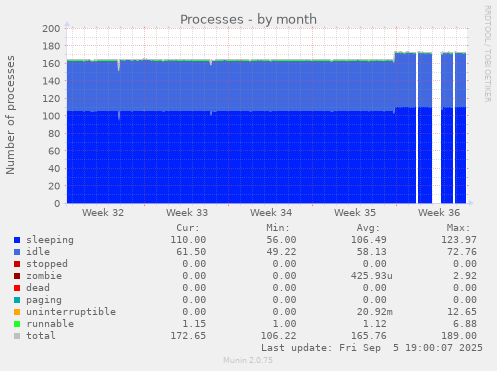
Task: Click the 'idle' legend label
Action: [38, 252]
